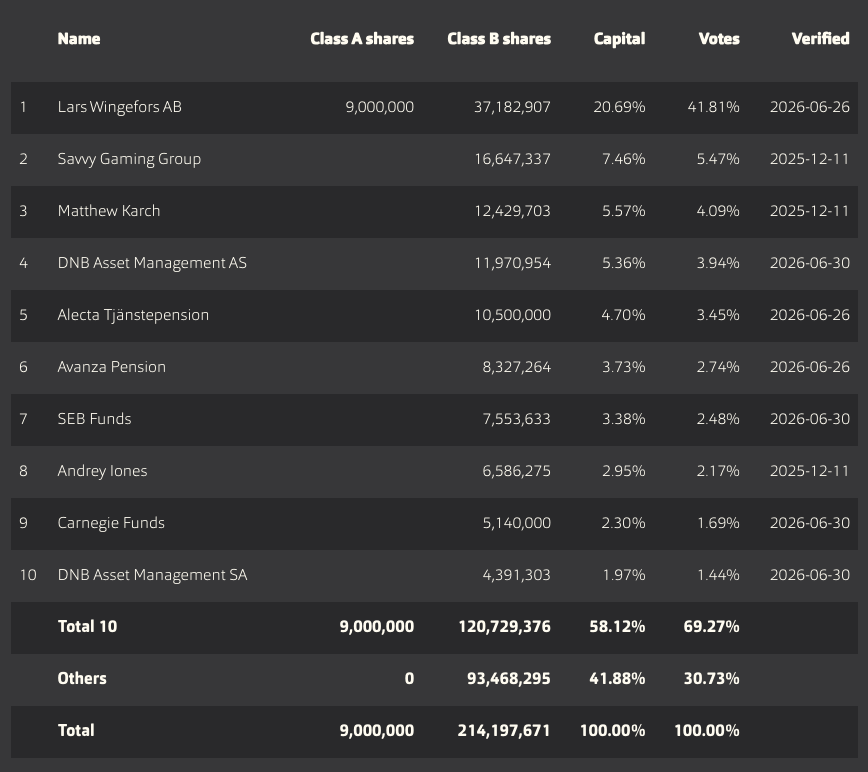The height and width of the screenshot is (772, 868).
Task: Click the Name column header
Action: pyautogui.click(x=79, y=39)
